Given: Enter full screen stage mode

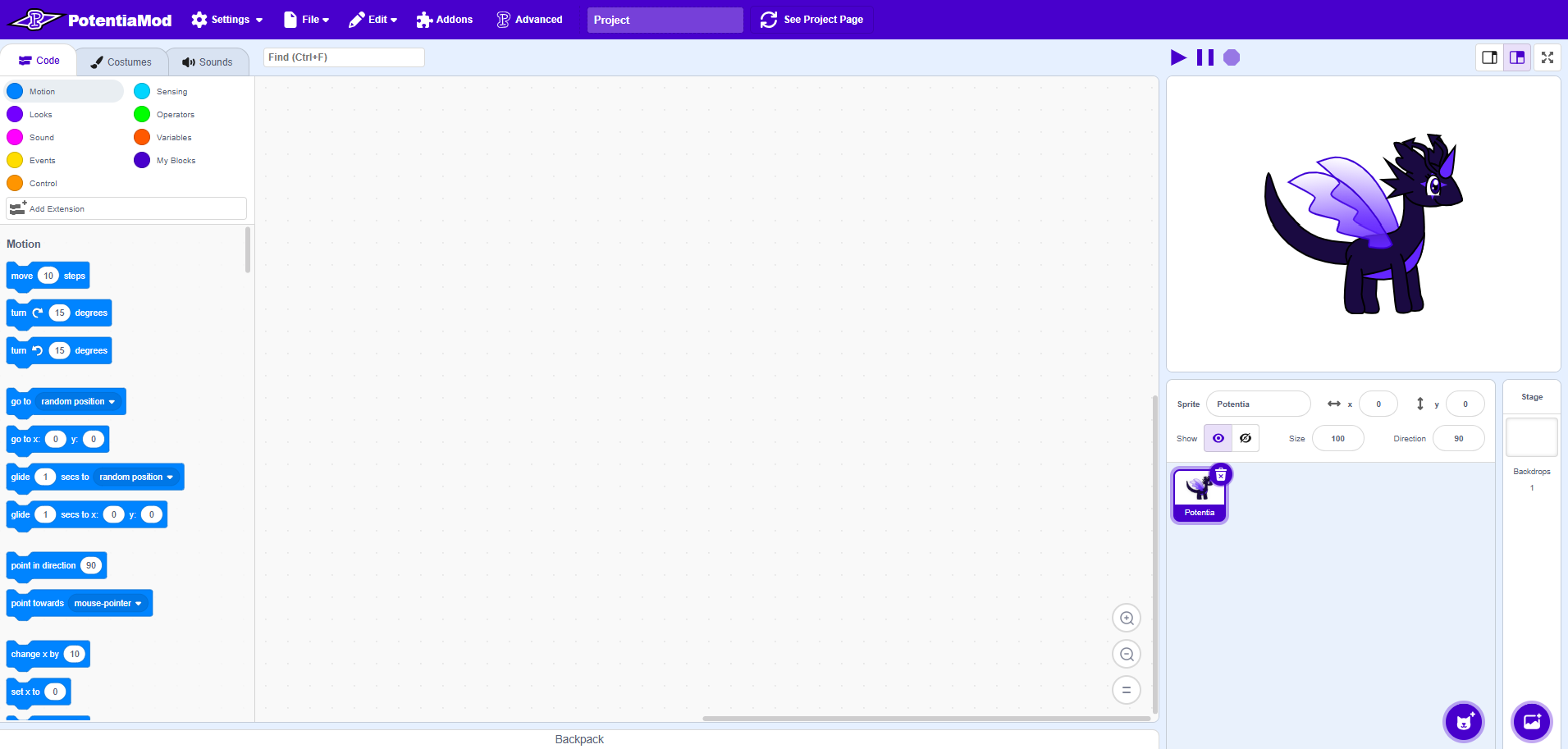Looking at the screenshot, I should pyautogui.click(x=1547, y=57).
